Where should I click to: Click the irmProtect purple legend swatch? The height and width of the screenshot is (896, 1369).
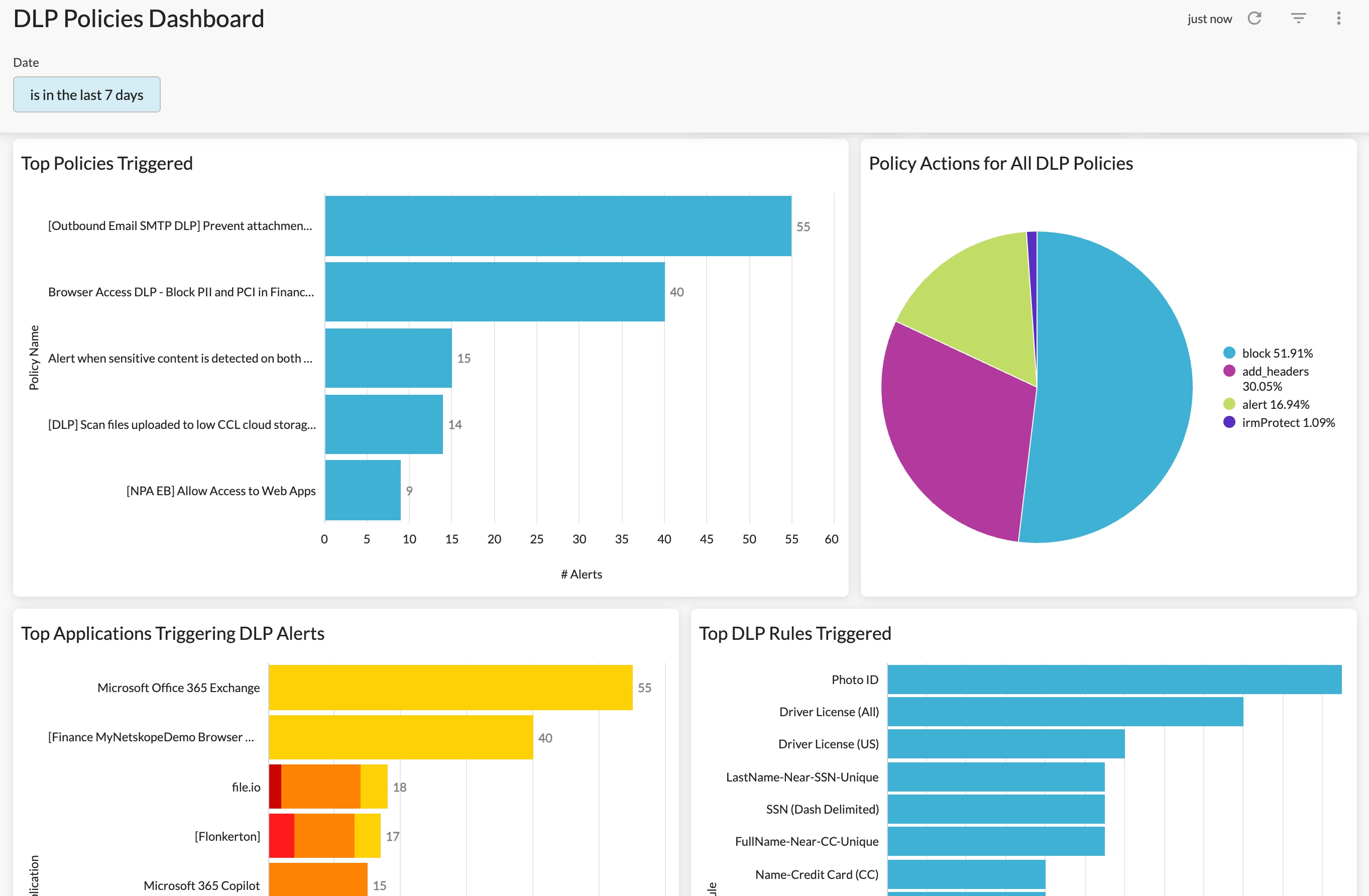coord(1229,423)
